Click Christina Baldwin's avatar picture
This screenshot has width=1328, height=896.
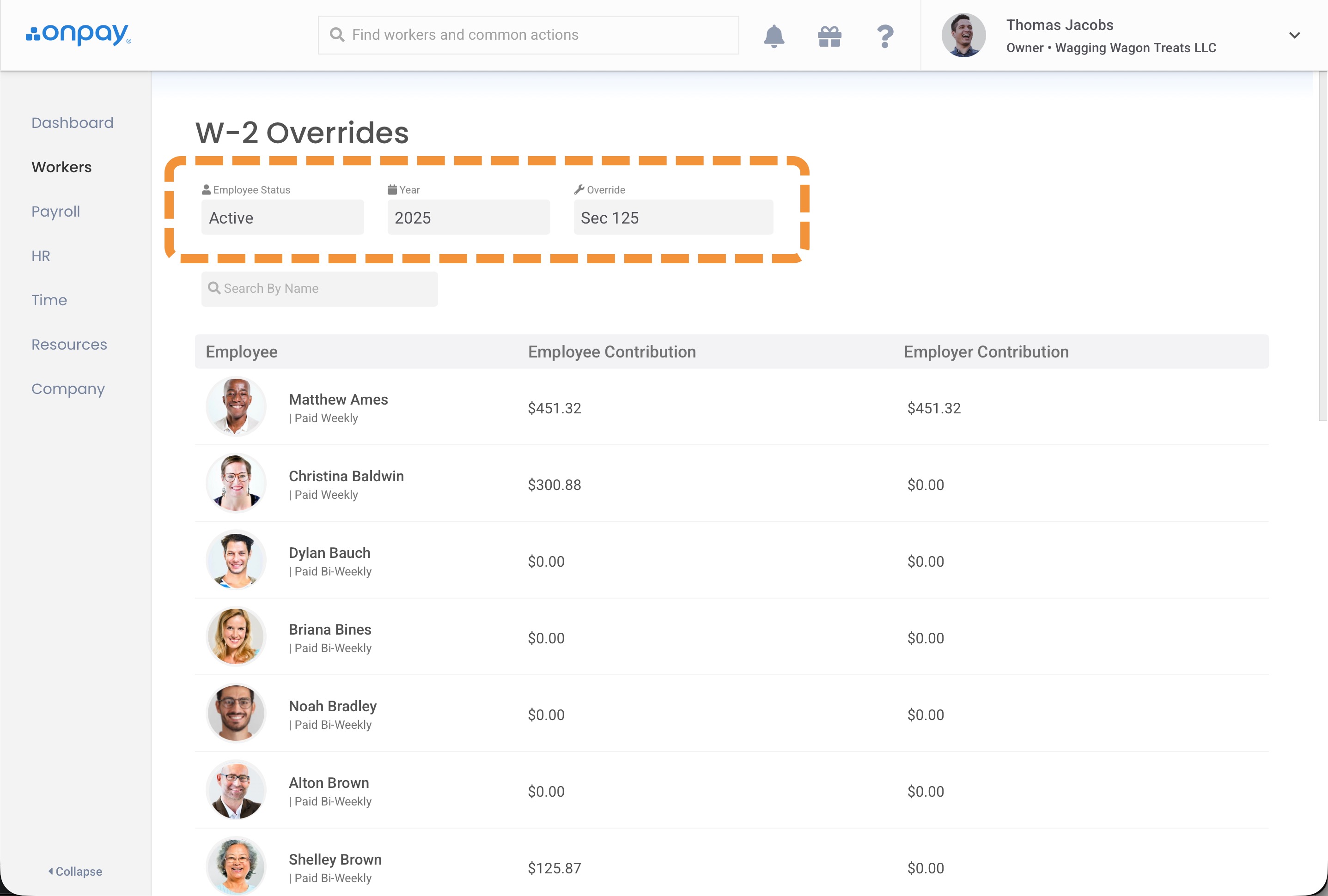pyautogui.click(x=236, y=483)
